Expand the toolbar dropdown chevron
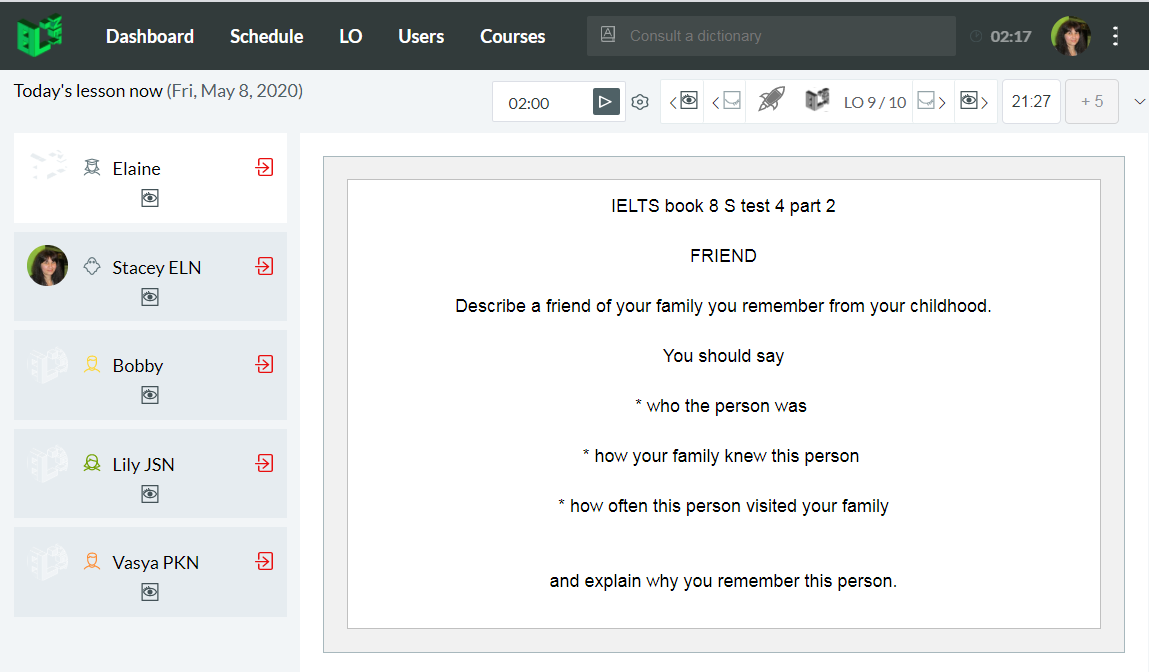 click(1139, 101)
